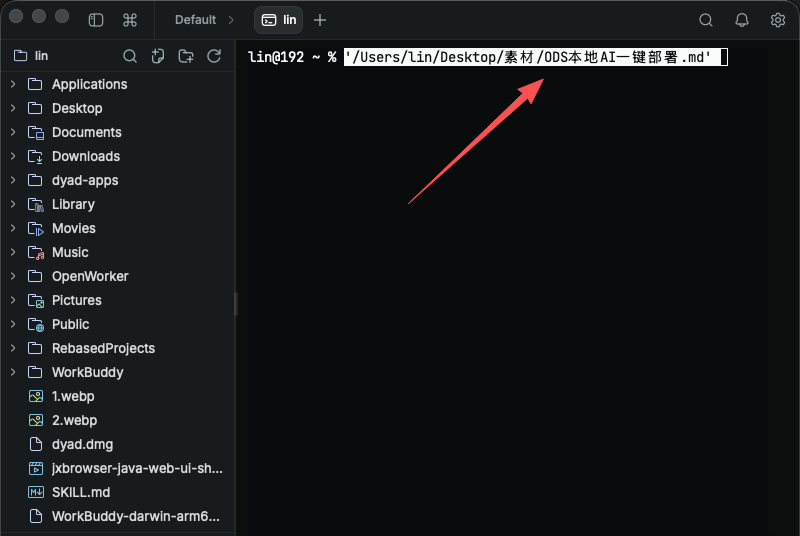800x536 pixels.
Task: Expand the Downloads folder
Action: coord(13,156)
